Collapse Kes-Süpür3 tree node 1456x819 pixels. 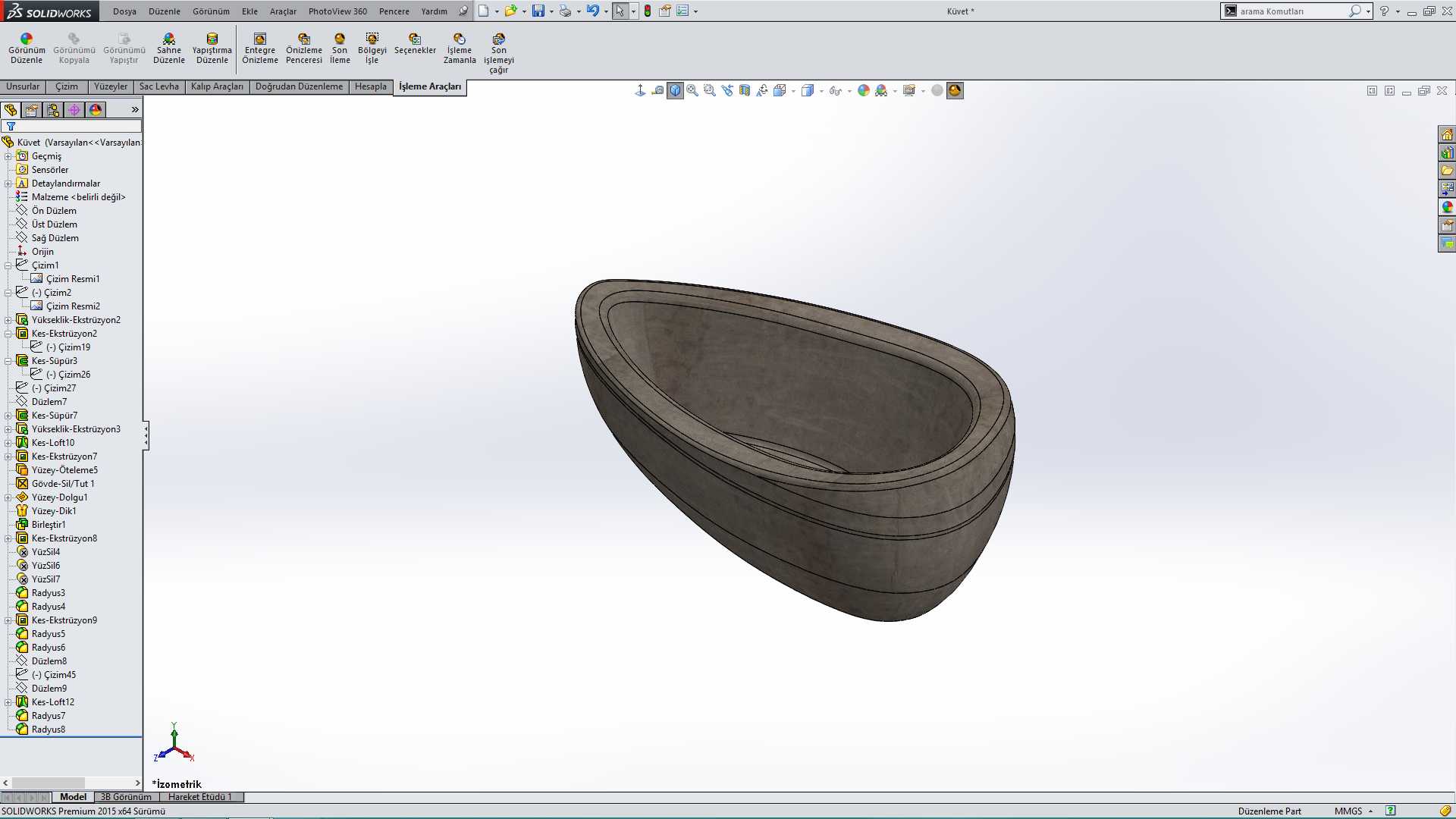8,361
